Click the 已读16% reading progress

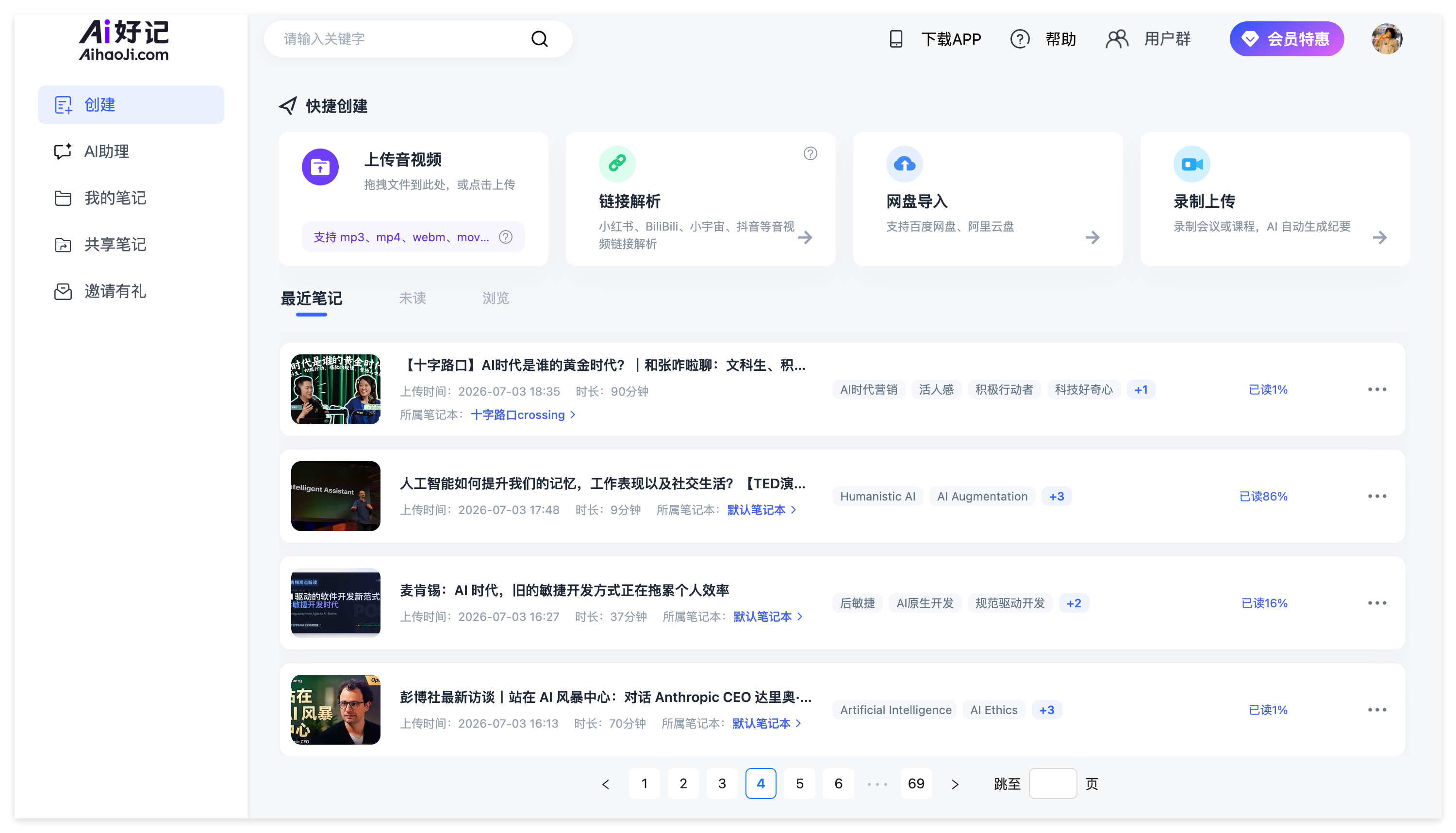1264,603
